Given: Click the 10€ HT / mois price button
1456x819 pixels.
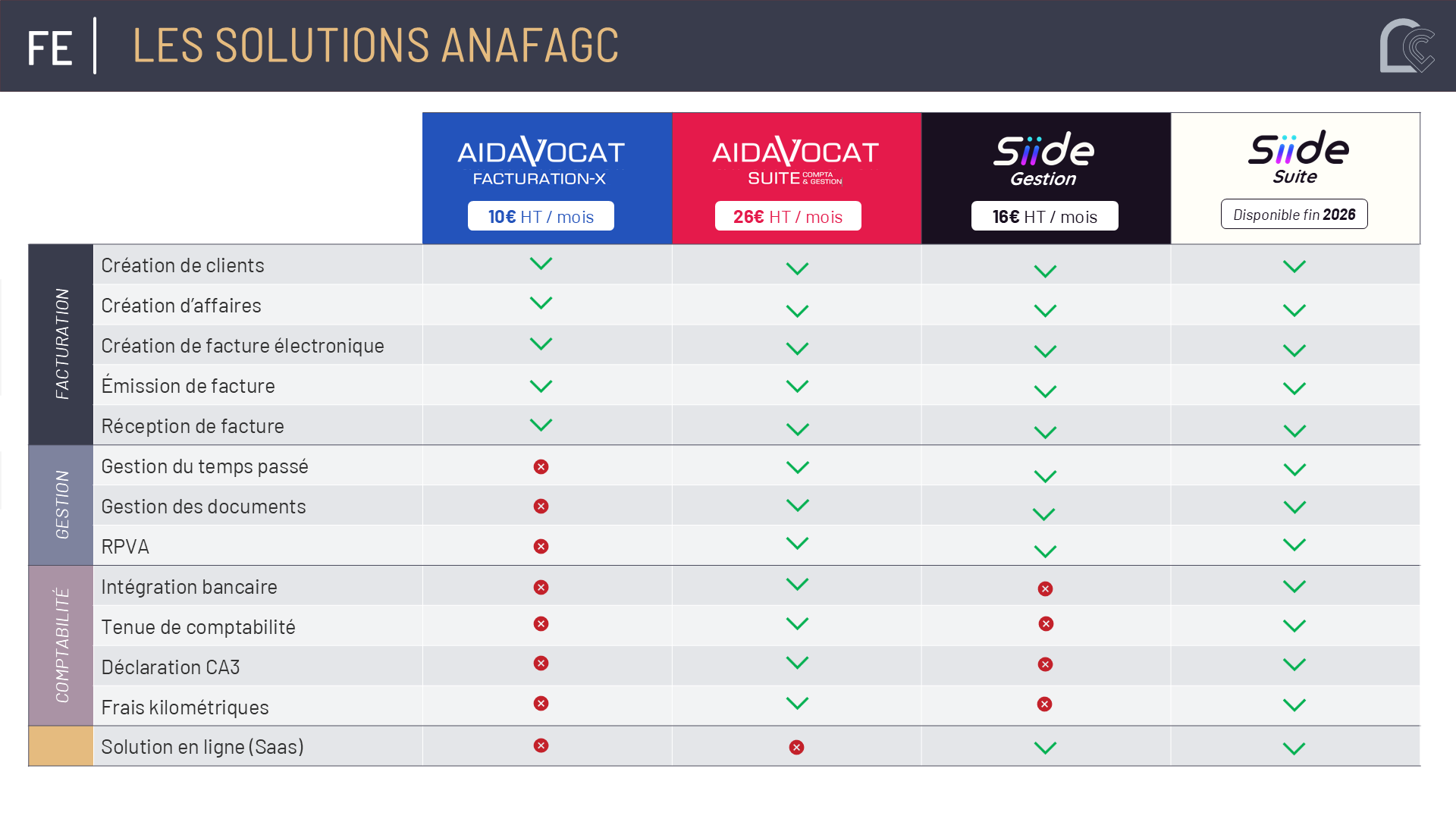Looking at the screenshot, I should pyautogui.click(x=541, y=216).
